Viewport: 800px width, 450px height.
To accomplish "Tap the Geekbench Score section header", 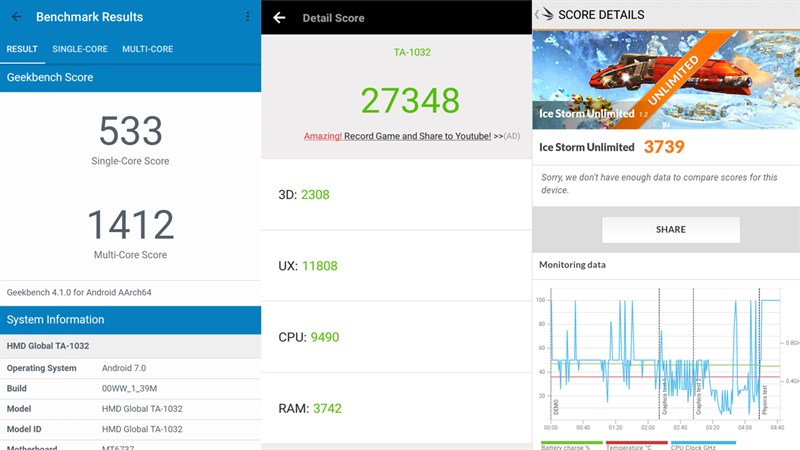I will click(x=131, y=78).
